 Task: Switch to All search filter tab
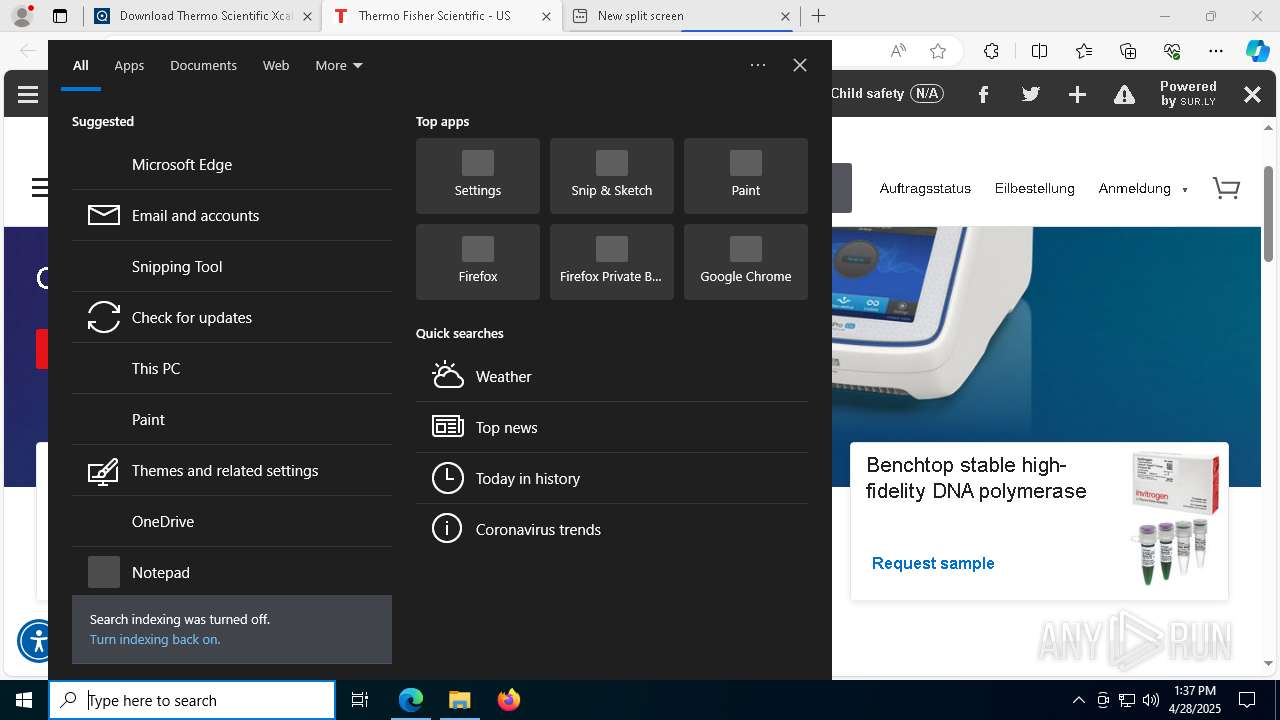[x=81, y=65]
